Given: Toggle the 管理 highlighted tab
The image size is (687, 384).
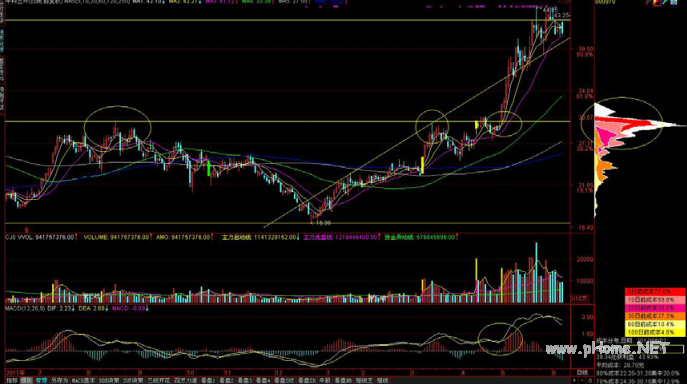Looking at the screenshot, I should (x=41, y=380).
